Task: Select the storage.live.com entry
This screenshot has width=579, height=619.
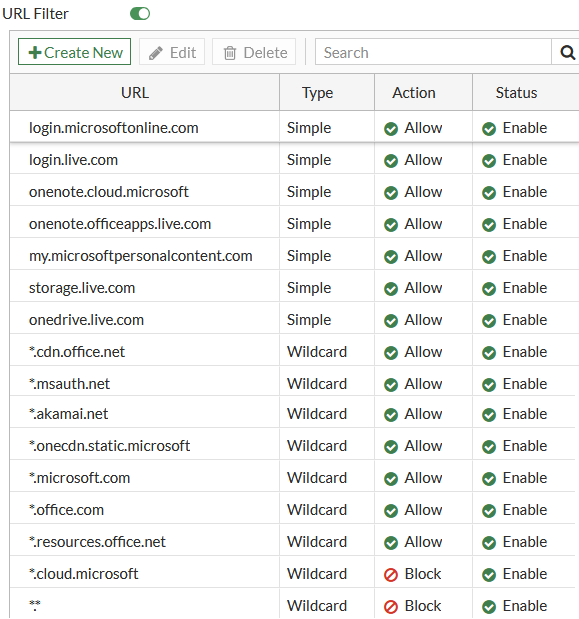Action: (82, 288)
